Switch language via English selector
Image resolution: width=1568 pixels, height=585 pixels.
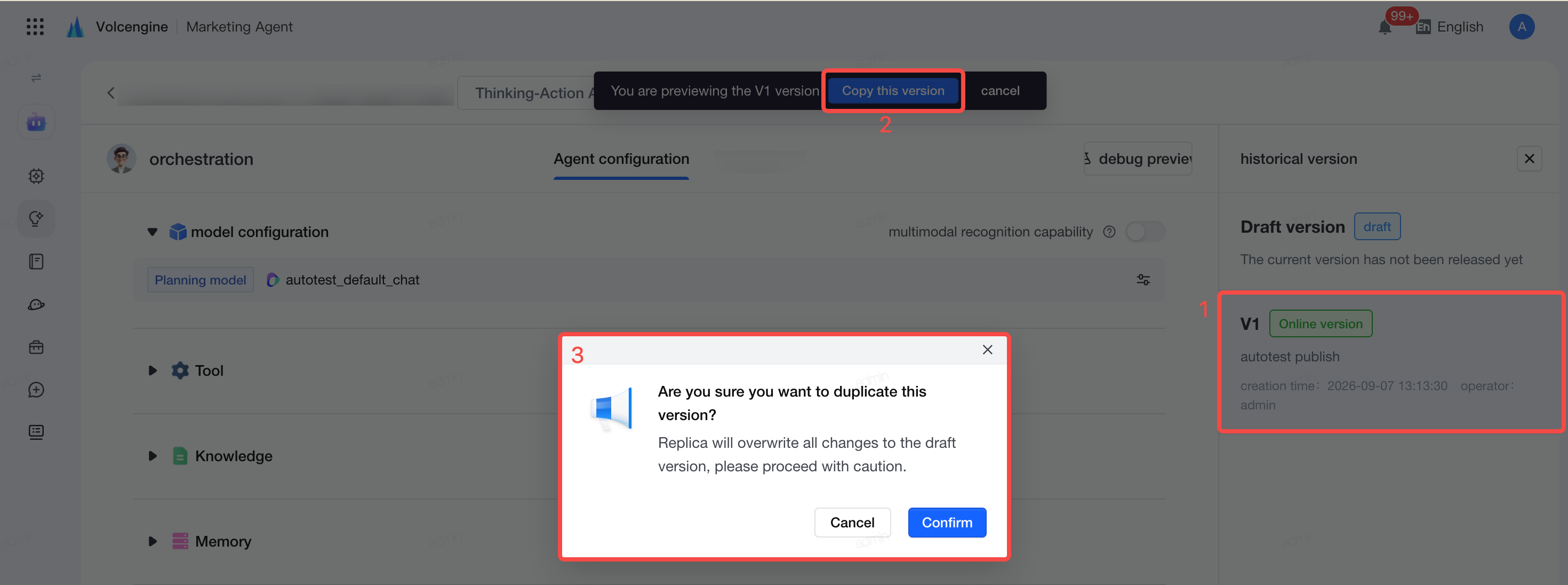click(1449, 27)
